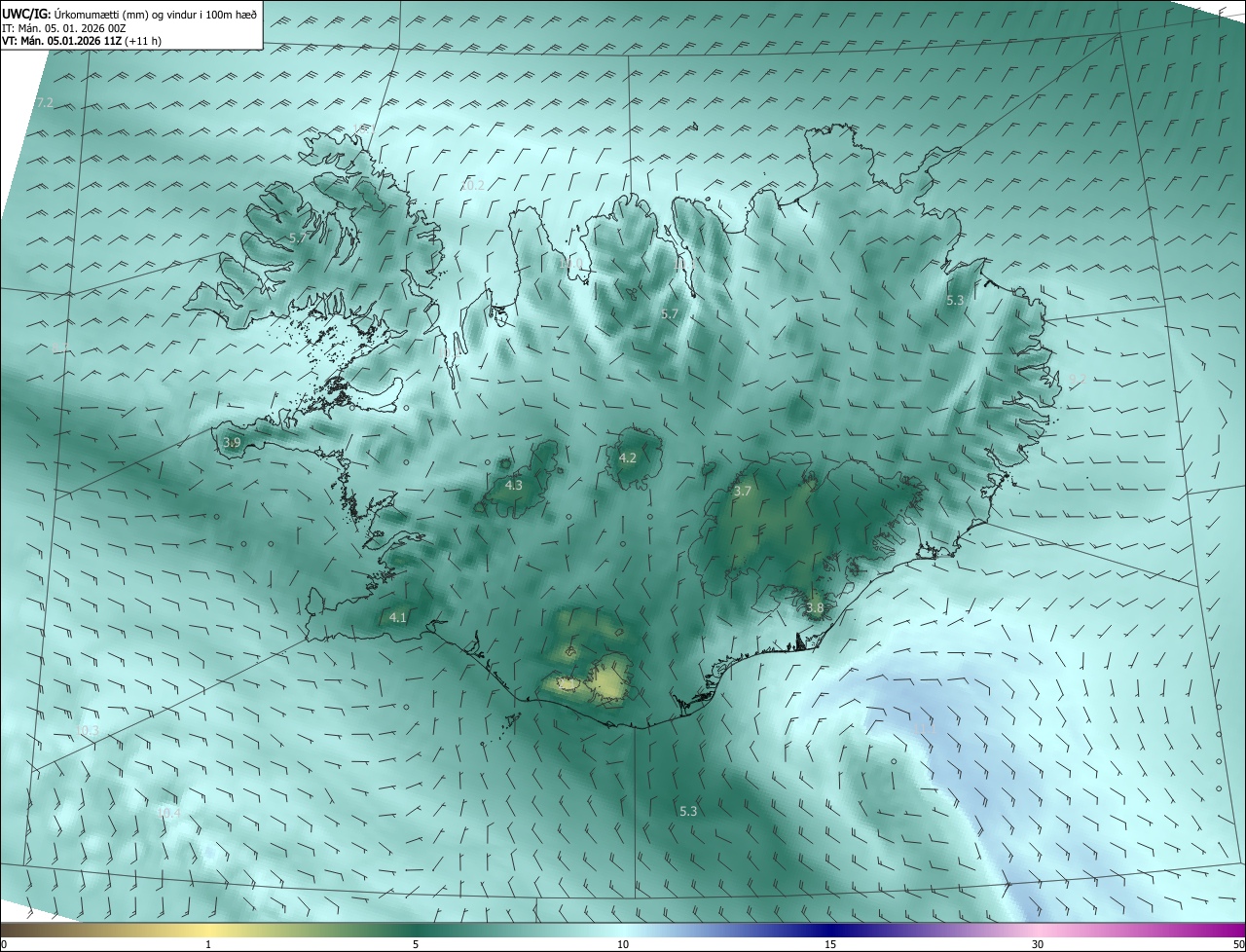Click the 7.2 value label offshore northwest
This screenshot has width=1246, height=952.
[45, 103]
